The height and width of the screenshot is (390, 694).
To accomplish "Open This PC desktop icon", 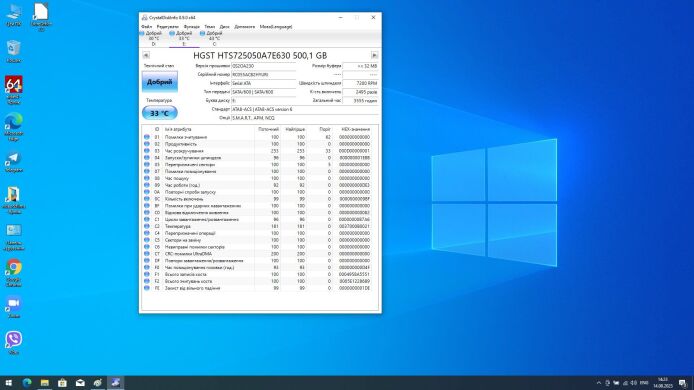I will click(x=14, y=15).
